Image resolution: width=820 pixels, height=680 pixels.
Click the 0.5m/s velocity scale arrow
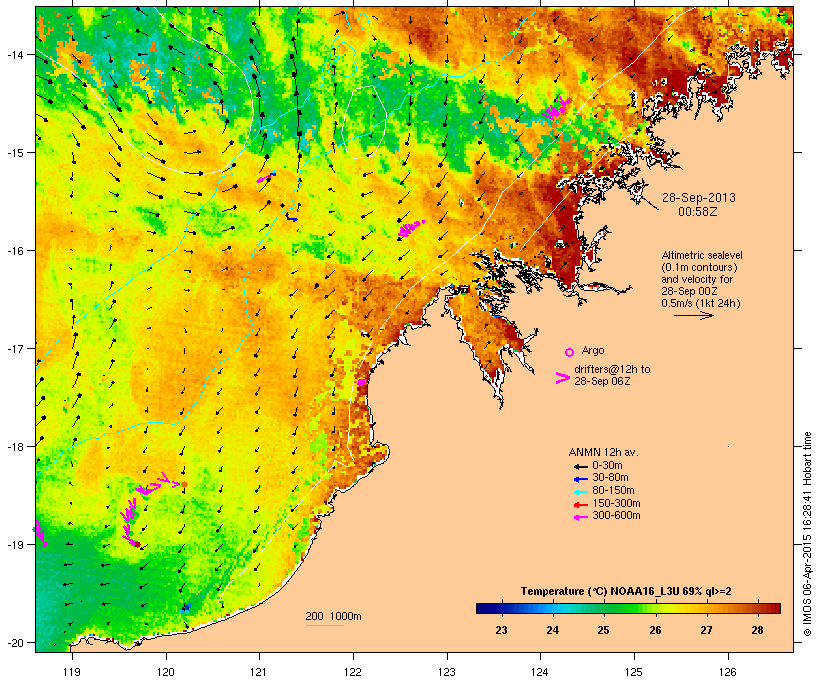[x=693, y=315]
